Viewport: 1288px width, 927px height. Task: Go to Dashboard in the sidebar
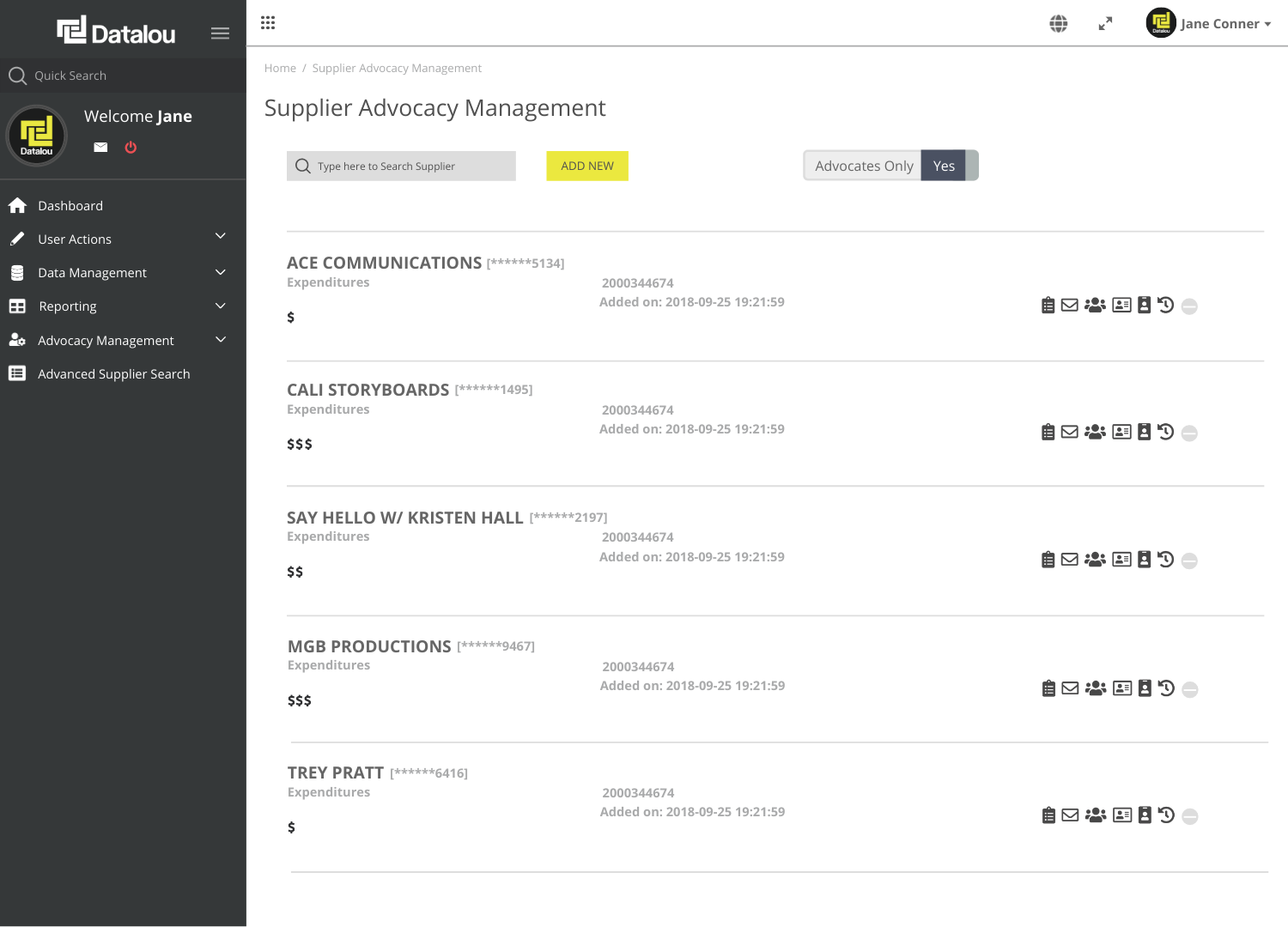(x=70, y=206)
